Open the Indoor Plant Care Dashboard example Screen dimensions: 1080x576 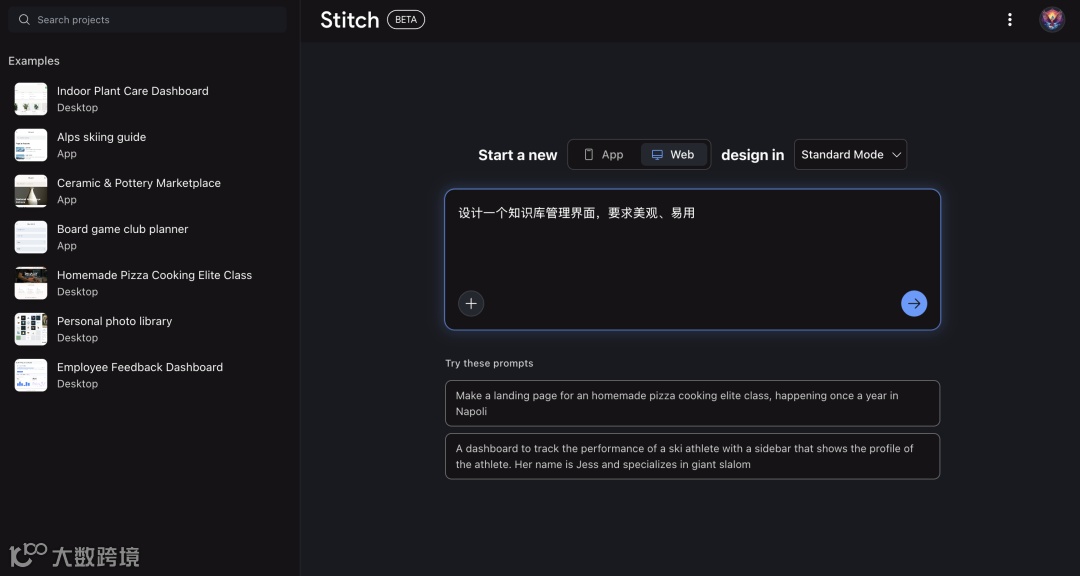[x=149, y=99]
